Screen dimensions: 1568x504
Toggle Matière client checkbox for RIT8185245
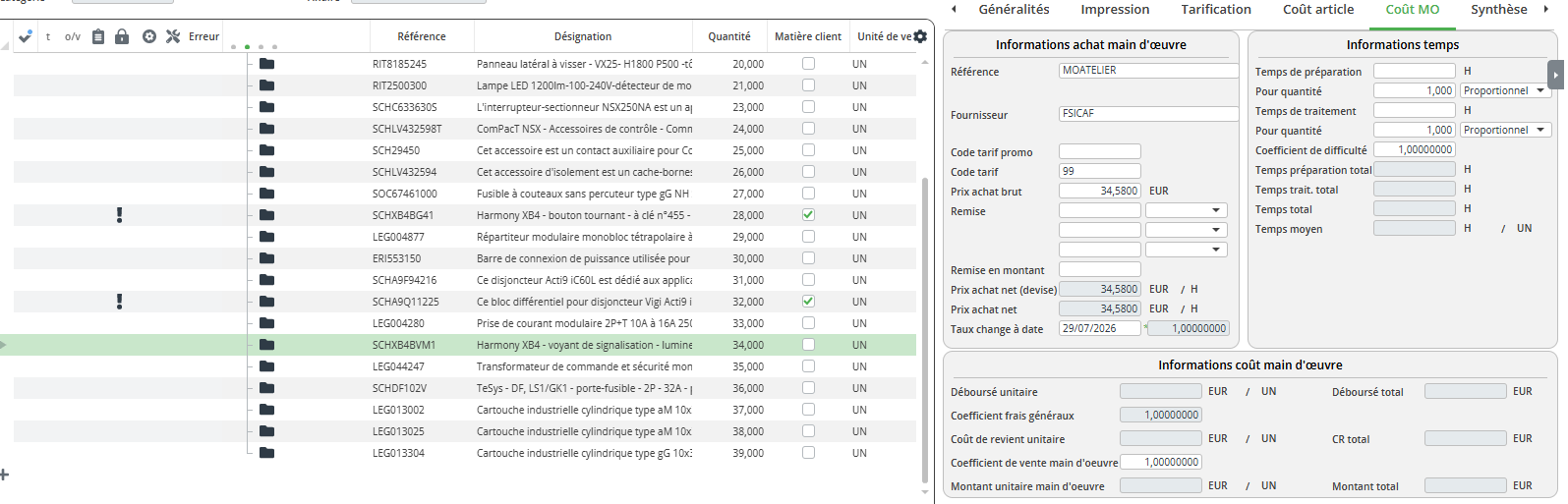tap(808, 64)
